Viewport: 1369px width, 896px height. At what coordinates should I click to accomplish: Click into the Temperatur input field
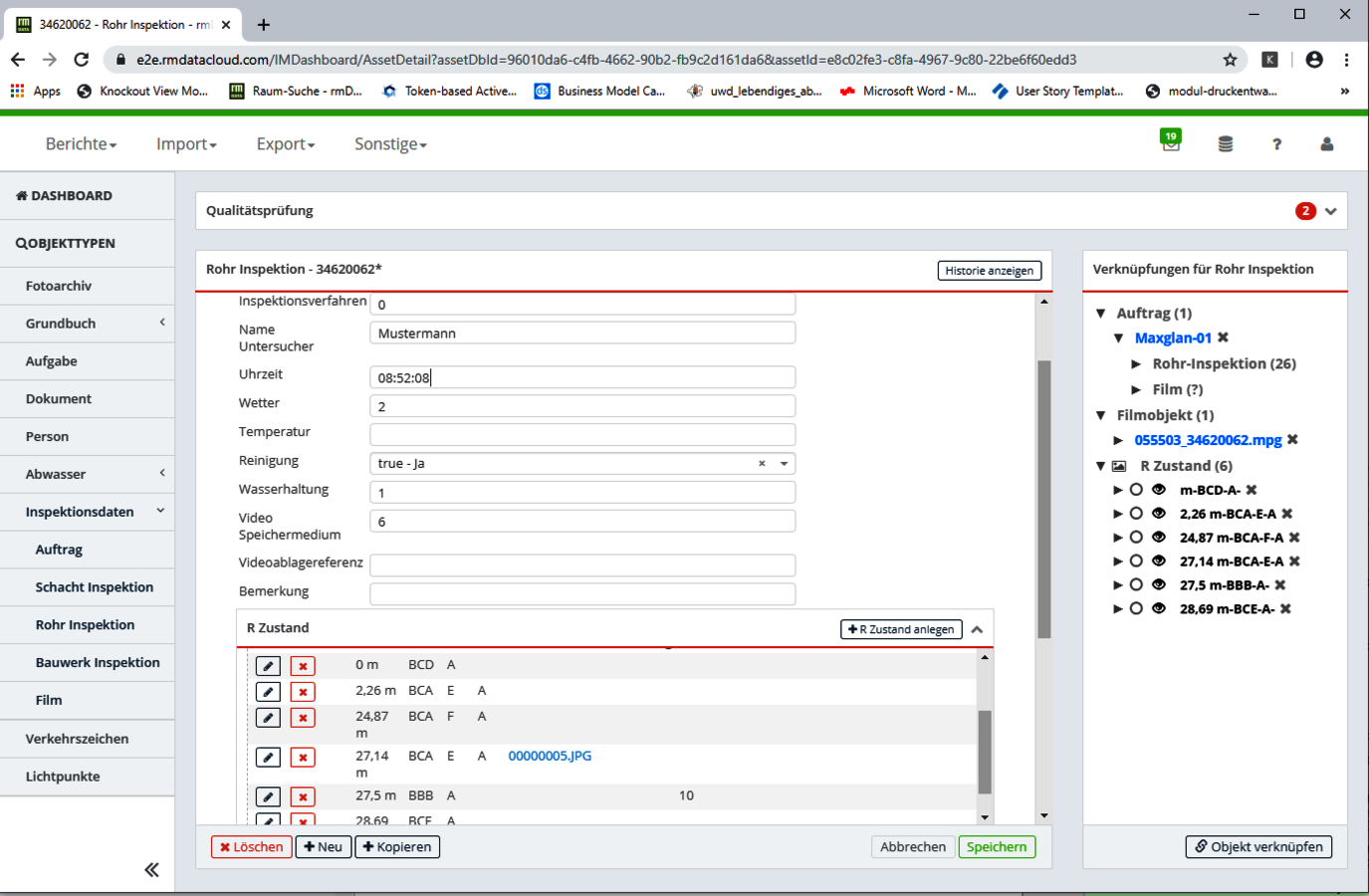(582, 434)
